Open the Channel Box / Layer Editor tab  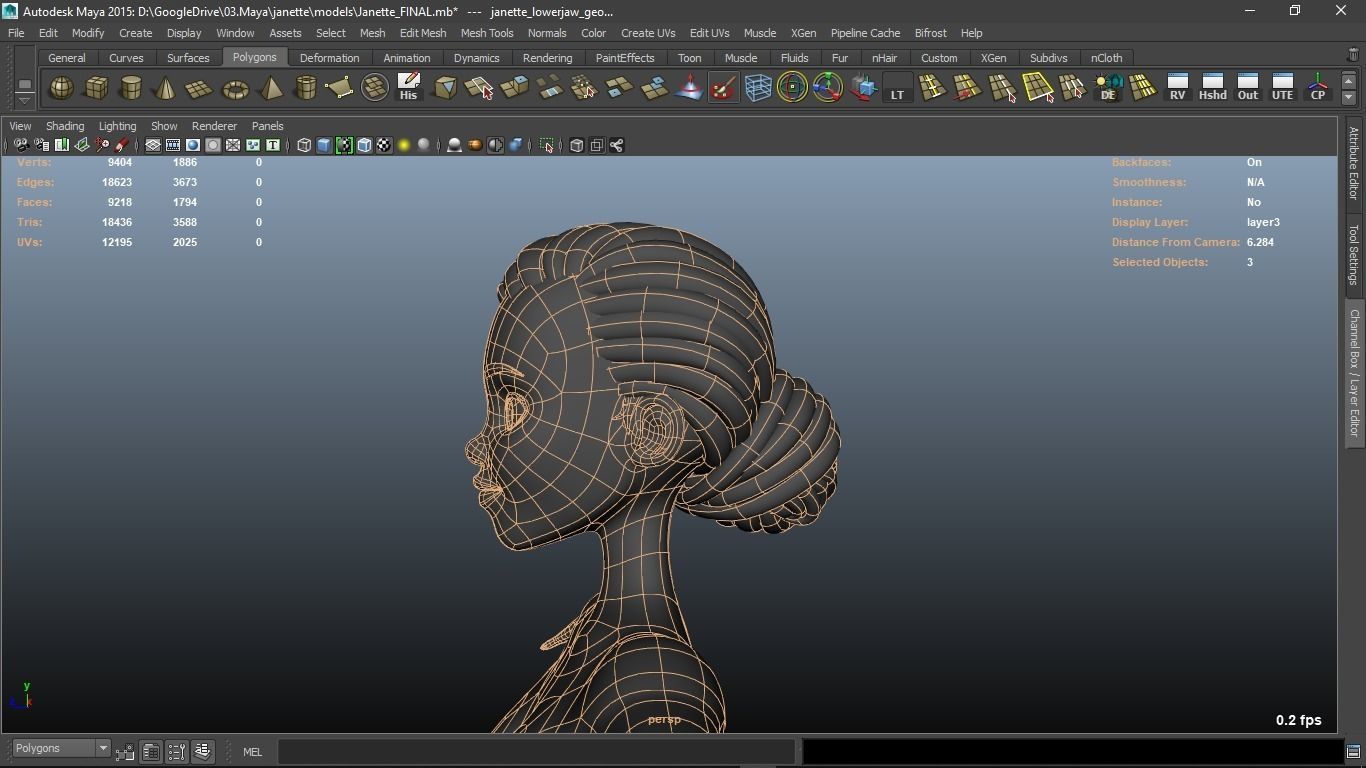click(1354, 372)
